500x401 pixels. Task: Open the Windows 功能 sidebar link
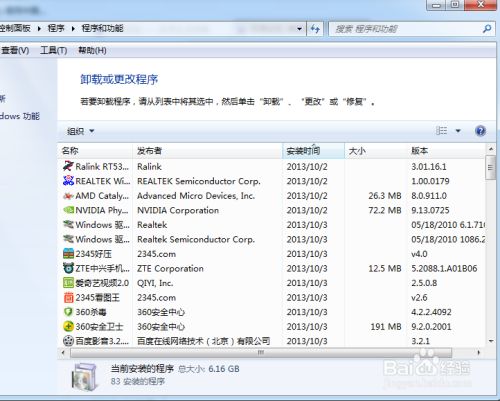(20, 116)
